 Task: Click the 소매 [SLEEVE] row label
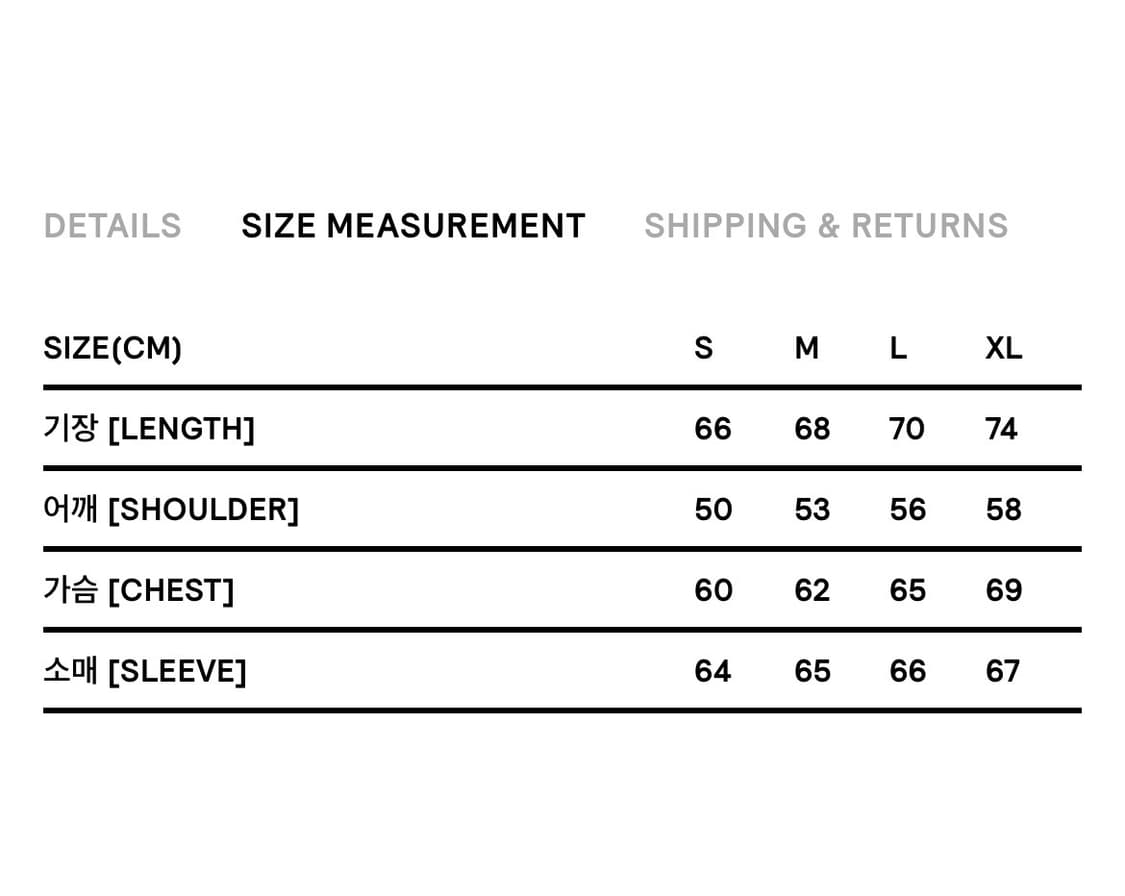coord(145,670)
